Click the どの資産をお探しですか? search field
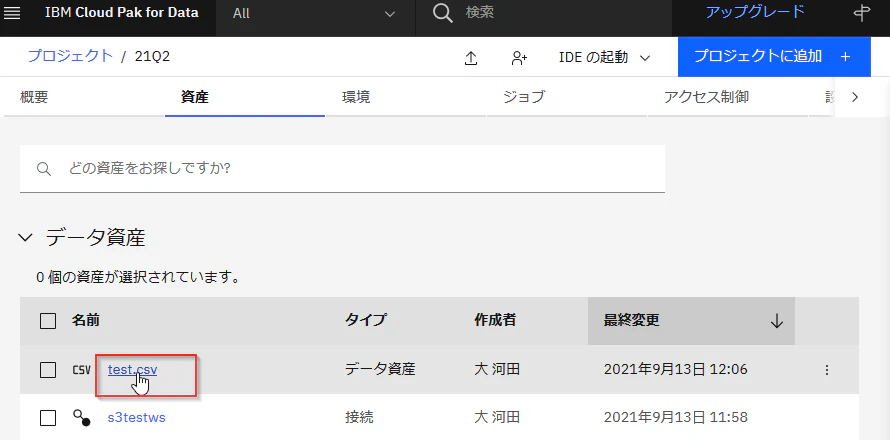The width and height of the screenshot is (890, 440). point(342,169)
